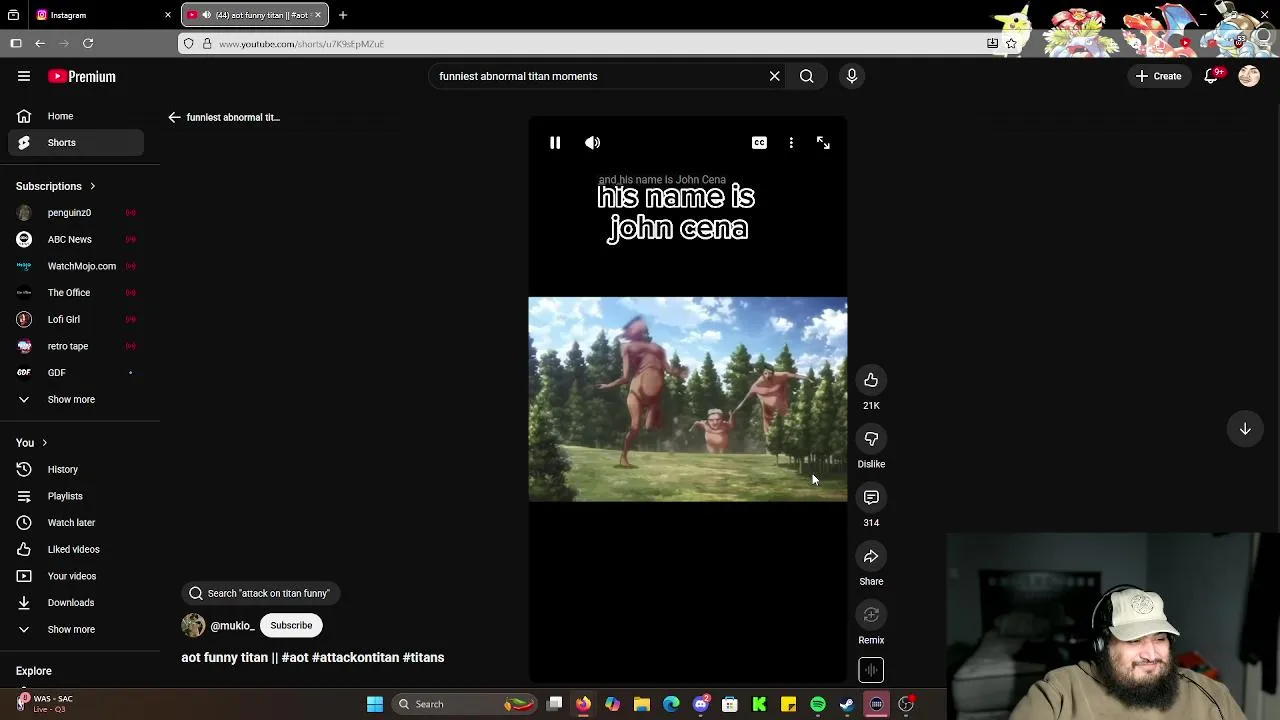Open account avatar menu
The width and height of the screenshot is (1280, 720).
point(1249,76)
